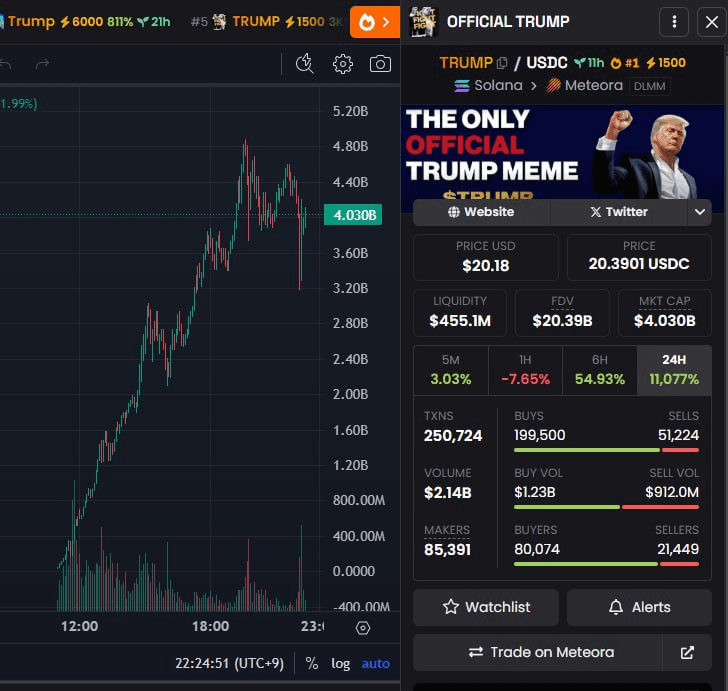Click the BUYERS value 80,074
The width and height of the screenshot is (728, 691).
tap(537, 549)
